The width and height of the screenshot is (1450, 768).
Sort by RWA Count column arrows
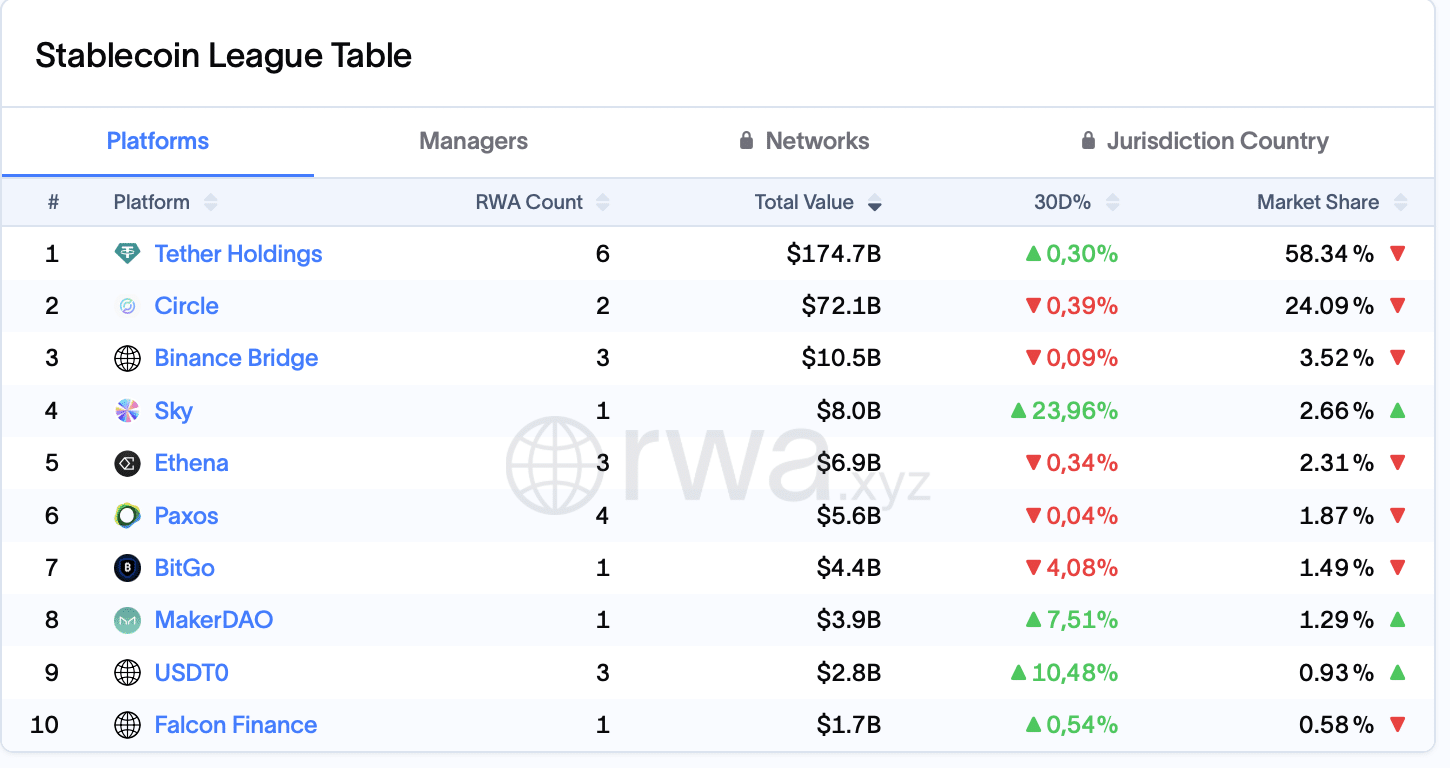[602, 203]
